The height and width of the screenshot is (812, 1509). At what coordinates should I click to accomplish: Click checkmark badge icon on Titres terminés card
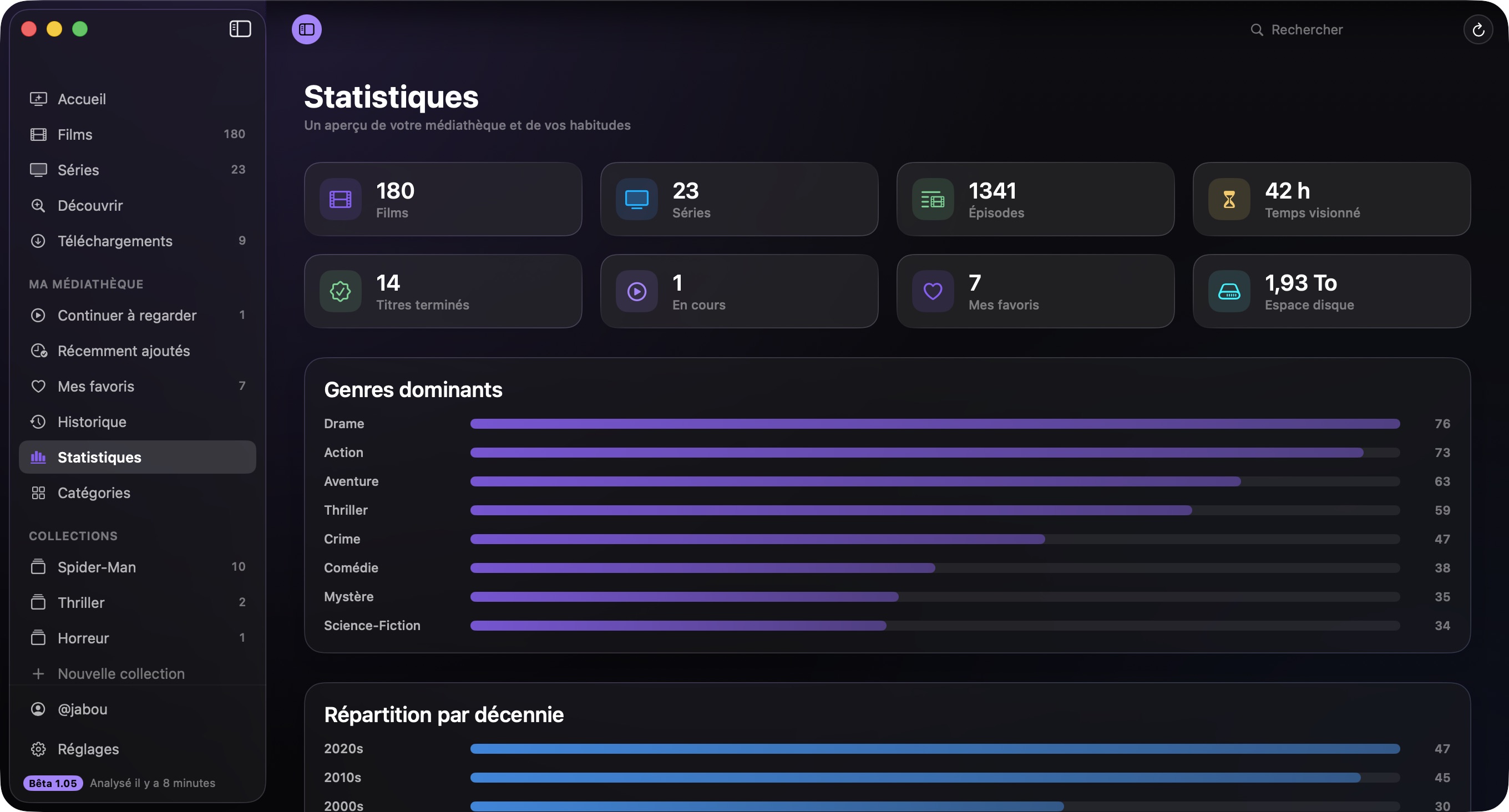pyautogui.click(x=340, y=291)
